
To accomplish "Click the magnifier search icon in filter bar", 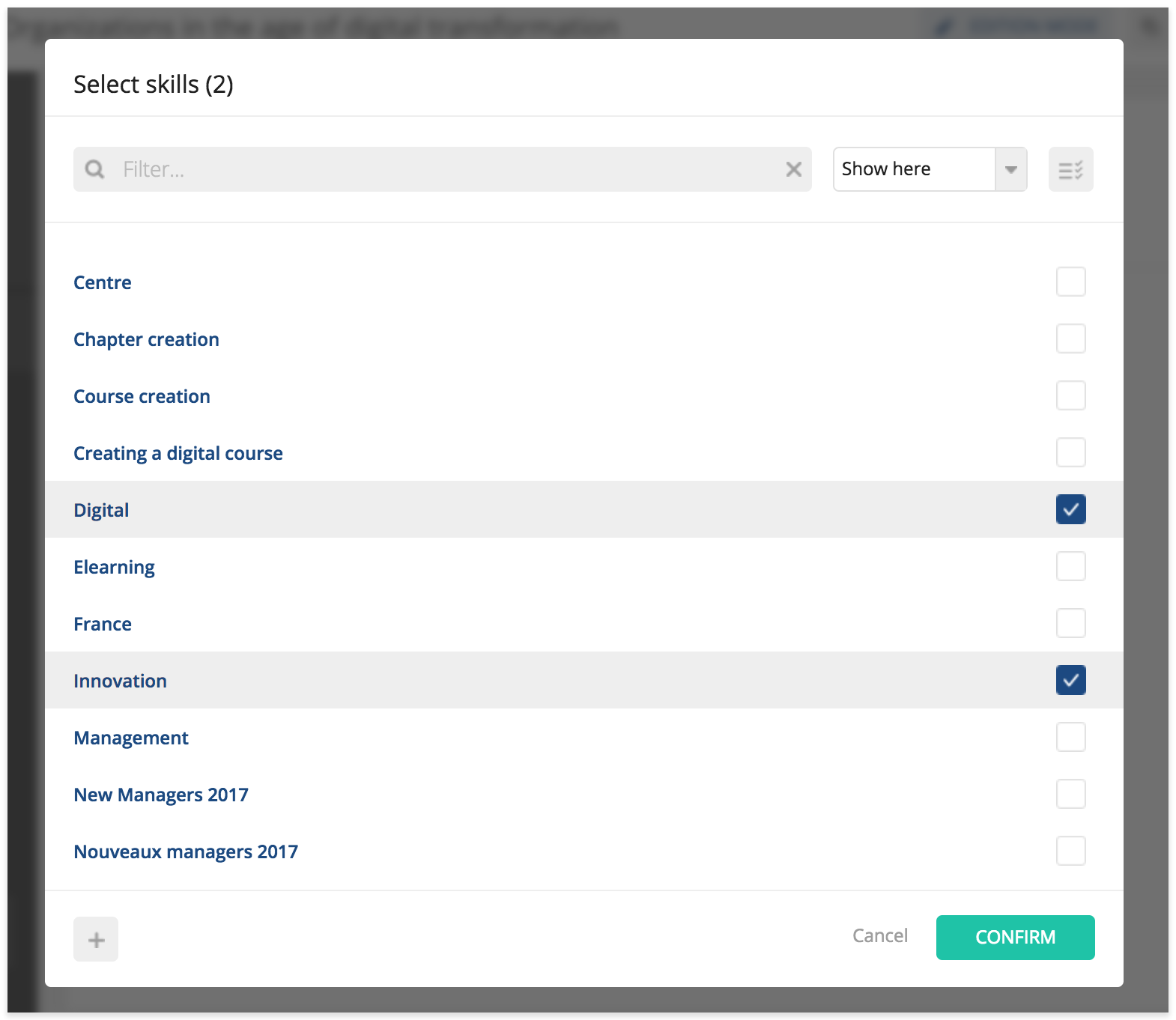I will click(95, 169).
